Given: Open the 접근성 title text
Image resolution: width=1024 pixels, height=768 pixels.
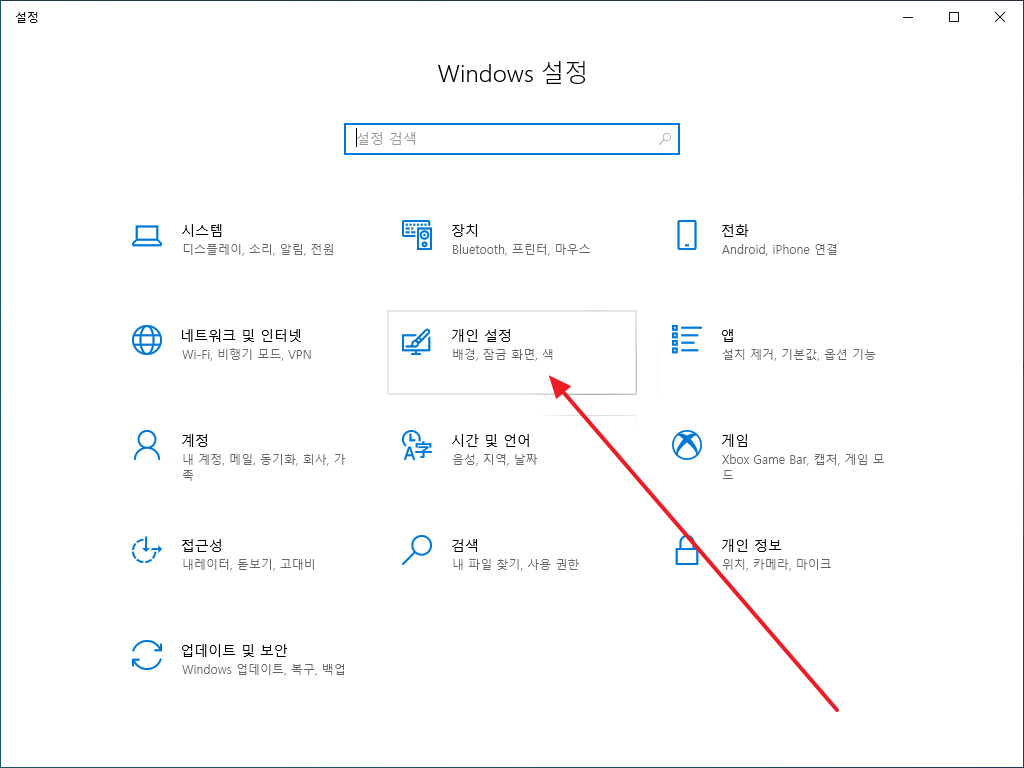Looking at the screenshot, I should point(202,545).
